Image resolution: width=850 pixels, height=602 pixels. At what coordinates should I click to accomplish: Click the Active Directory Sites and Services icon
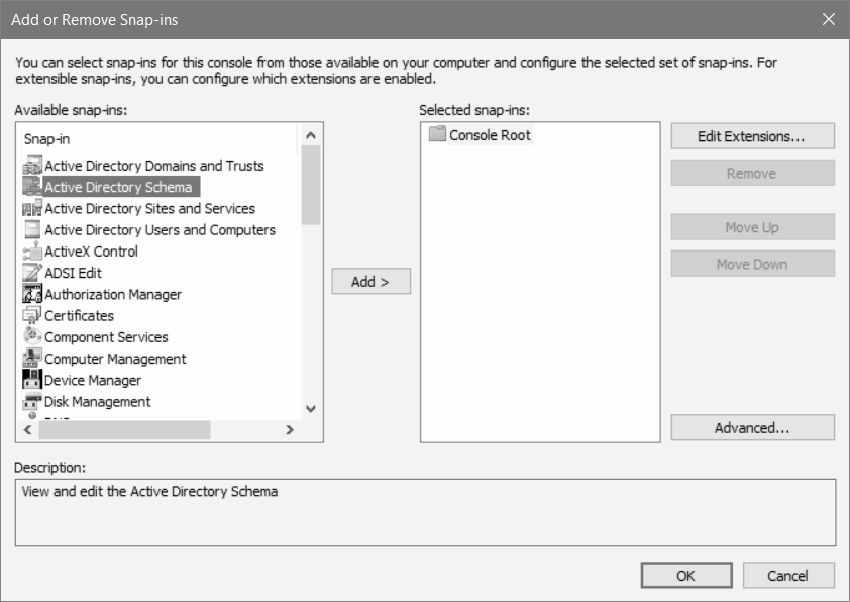(x=33, y=208)
